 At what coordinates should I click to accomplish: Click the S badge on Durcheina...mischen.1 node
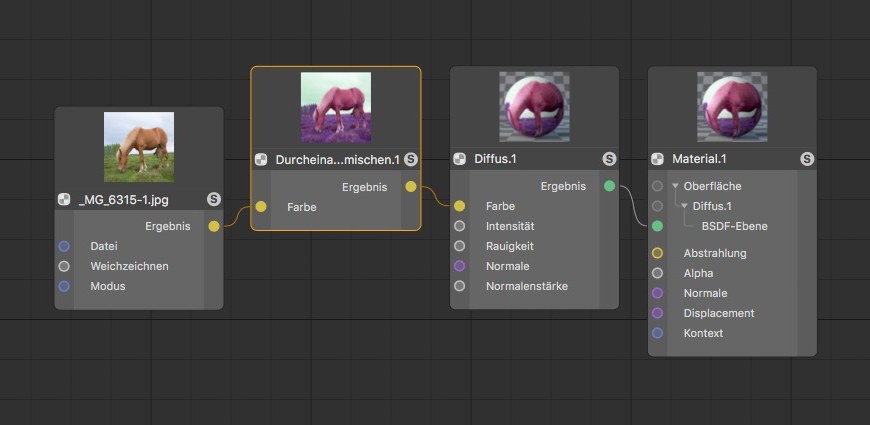click(x=411, y=160)
